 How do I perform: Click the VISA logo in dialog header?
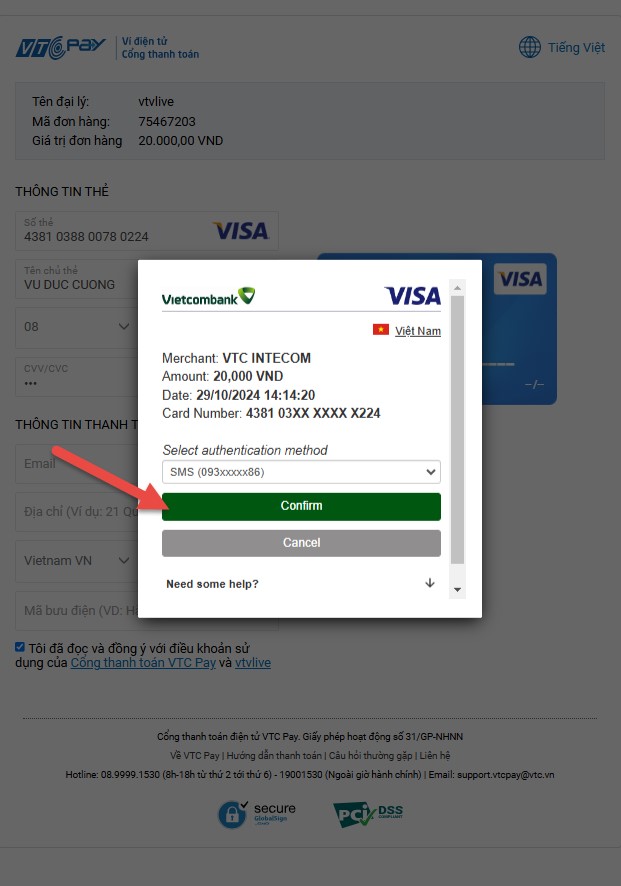pyautogui.click(x=412, y=296)
